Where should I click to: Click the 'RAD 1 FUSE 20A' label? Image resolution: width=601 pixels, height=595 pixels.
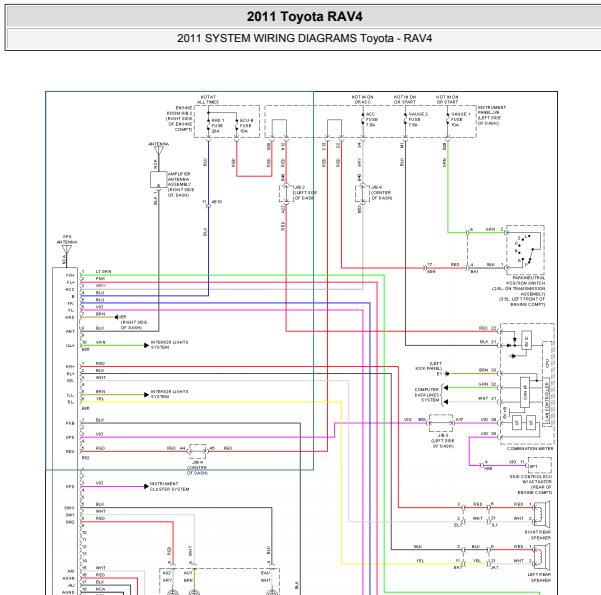(218, 126)
